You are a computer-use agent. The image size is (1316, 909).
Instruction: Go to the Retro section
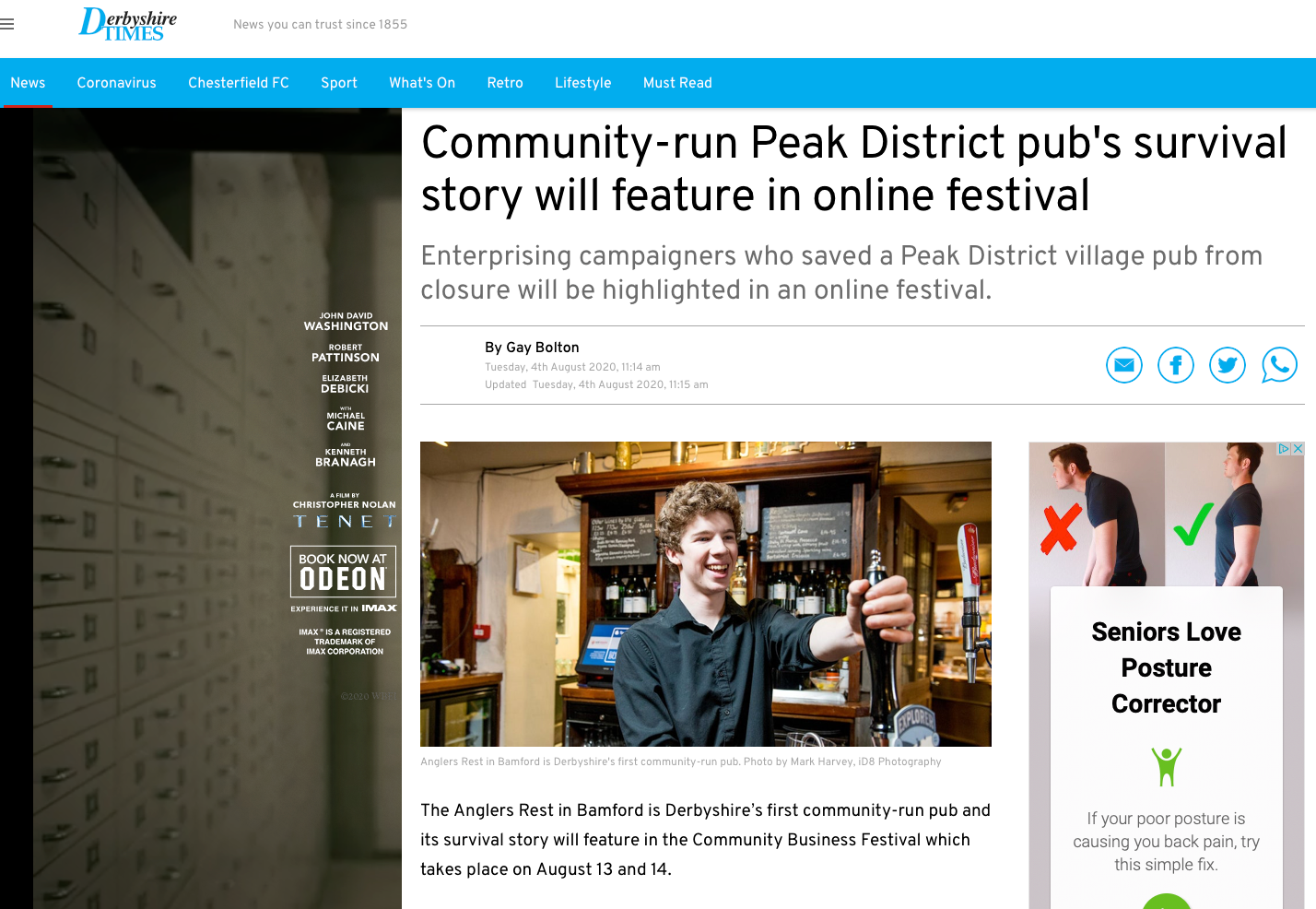point(505,83)
